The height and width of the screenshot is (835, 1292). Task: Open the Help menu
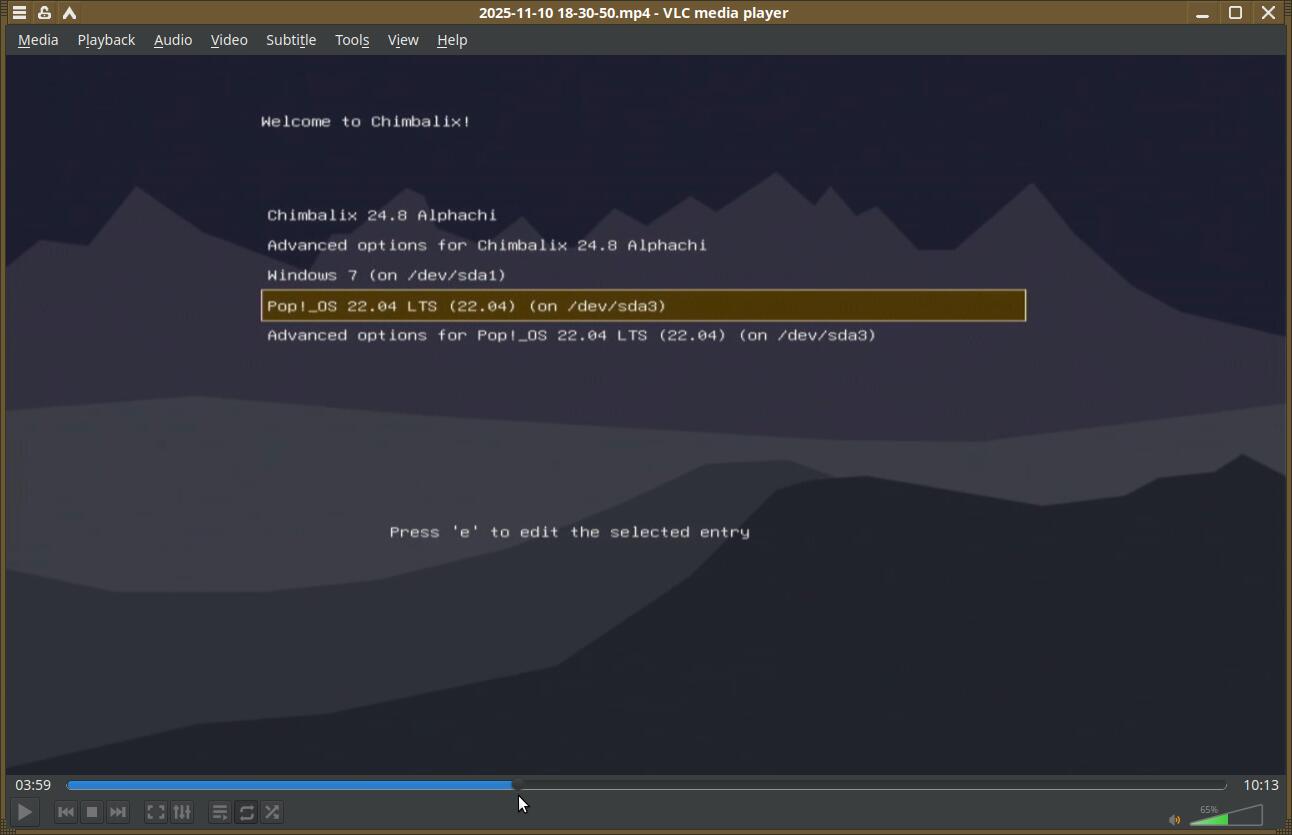point(452,40)
